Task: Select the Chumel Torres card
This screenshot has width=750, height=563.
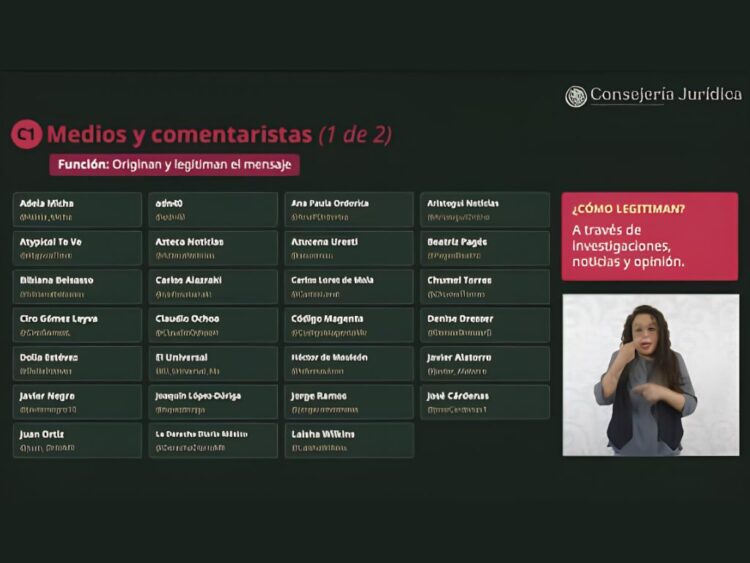Action: [485, 287]
